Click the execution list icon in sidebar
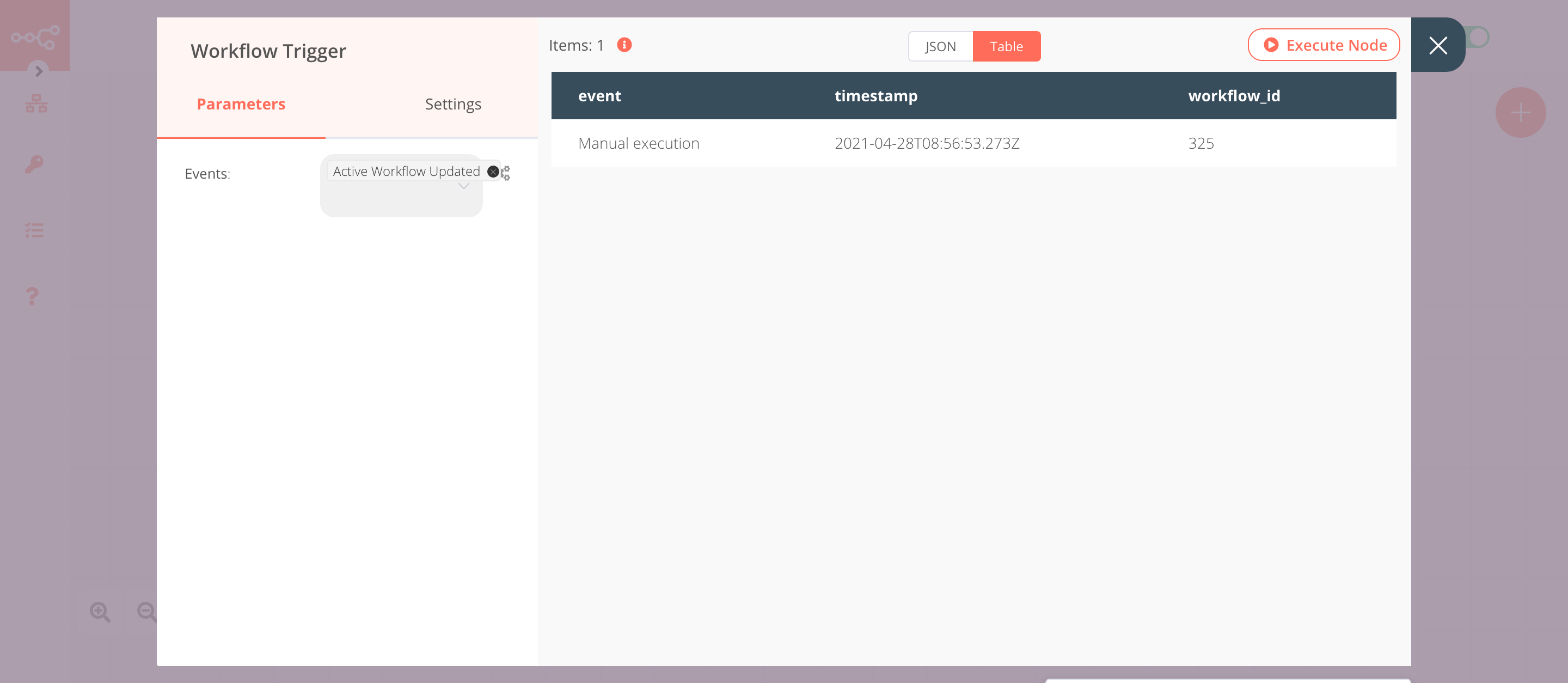Image resolution: width=1568 pixels, height=683 pixels. (x=35, y=229)
